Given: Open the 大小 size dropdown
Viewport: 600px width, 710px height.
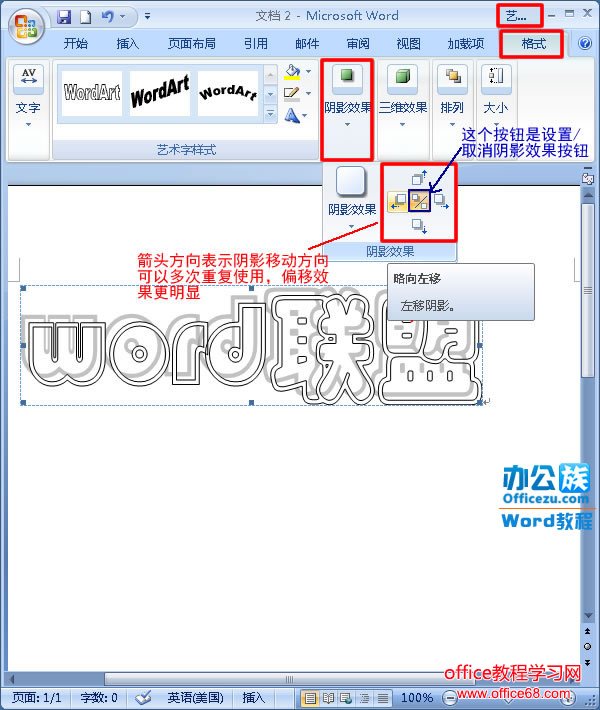Looking at the screenshot, I should pos(496,96).
